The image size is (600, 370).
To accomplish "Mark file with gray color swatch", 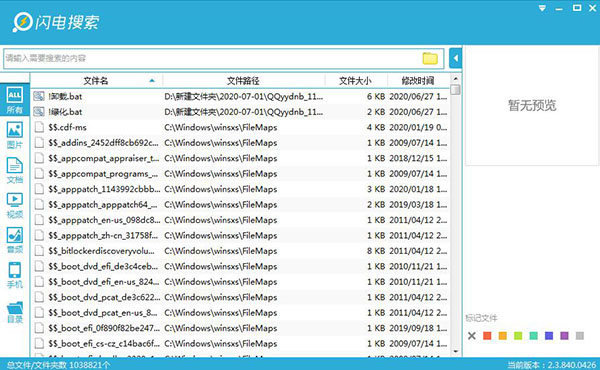I will pos(580,336).
